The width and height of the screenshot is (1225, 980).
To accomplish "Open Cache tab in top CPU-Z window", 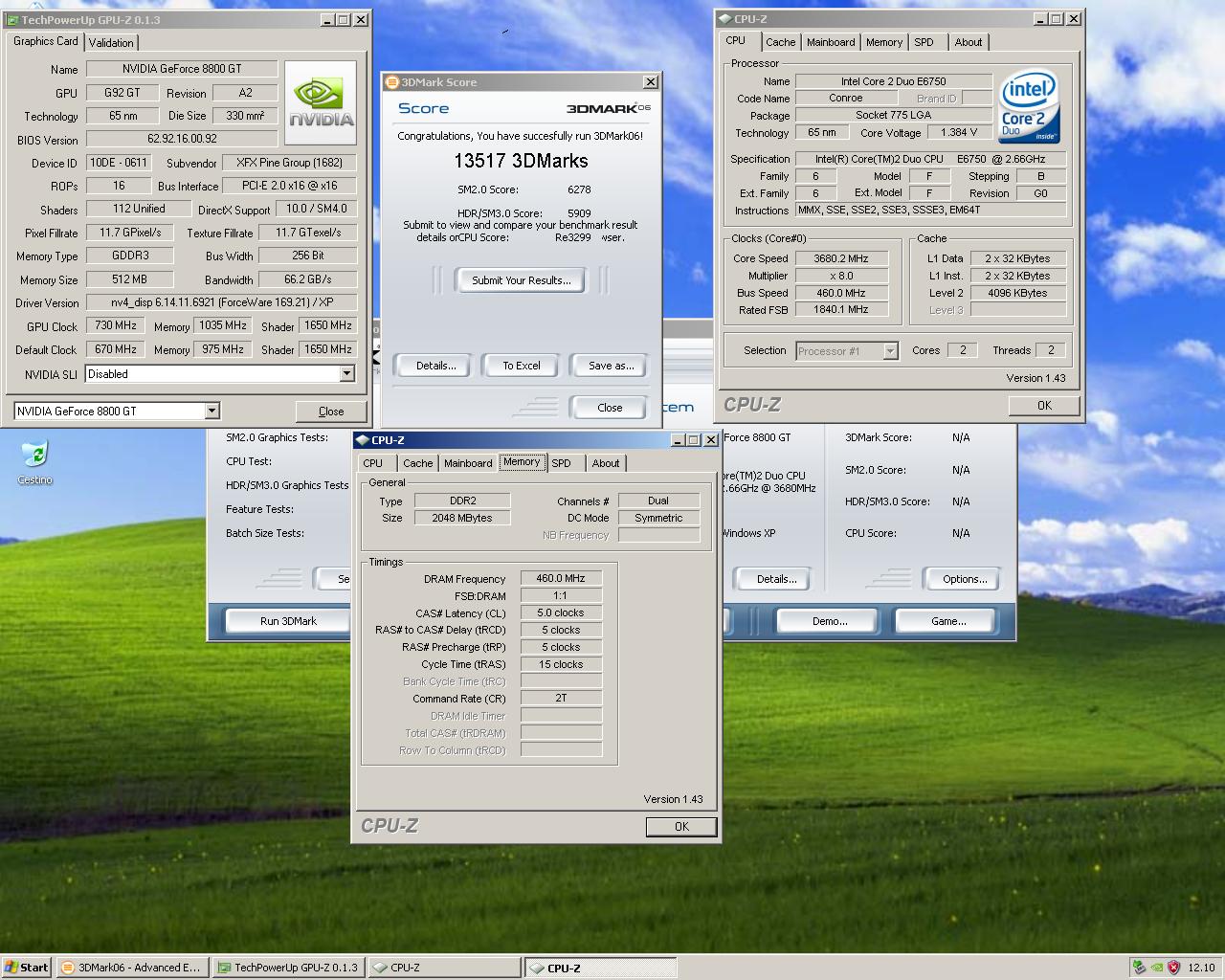I will click(780, 42).
